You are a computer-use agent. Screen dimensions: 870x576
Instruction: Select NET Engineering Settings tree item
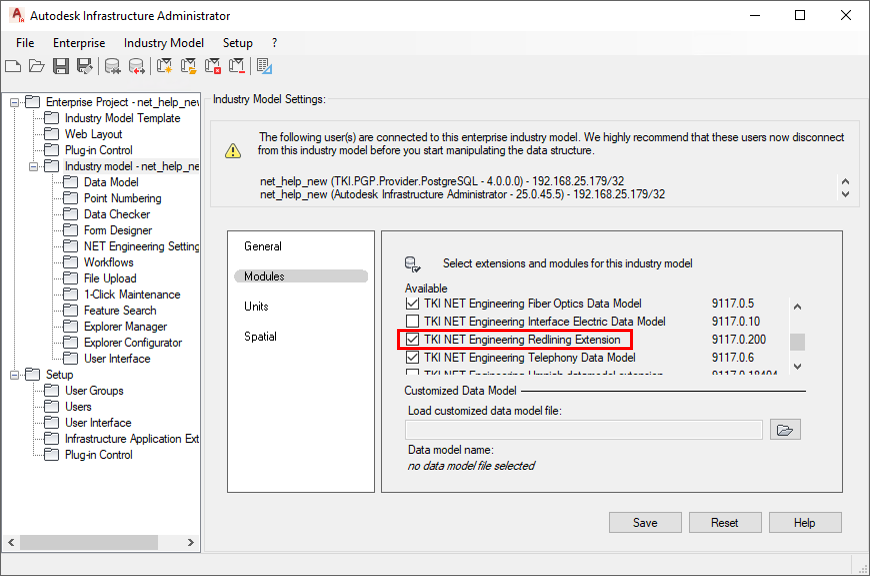pos(141,246)
